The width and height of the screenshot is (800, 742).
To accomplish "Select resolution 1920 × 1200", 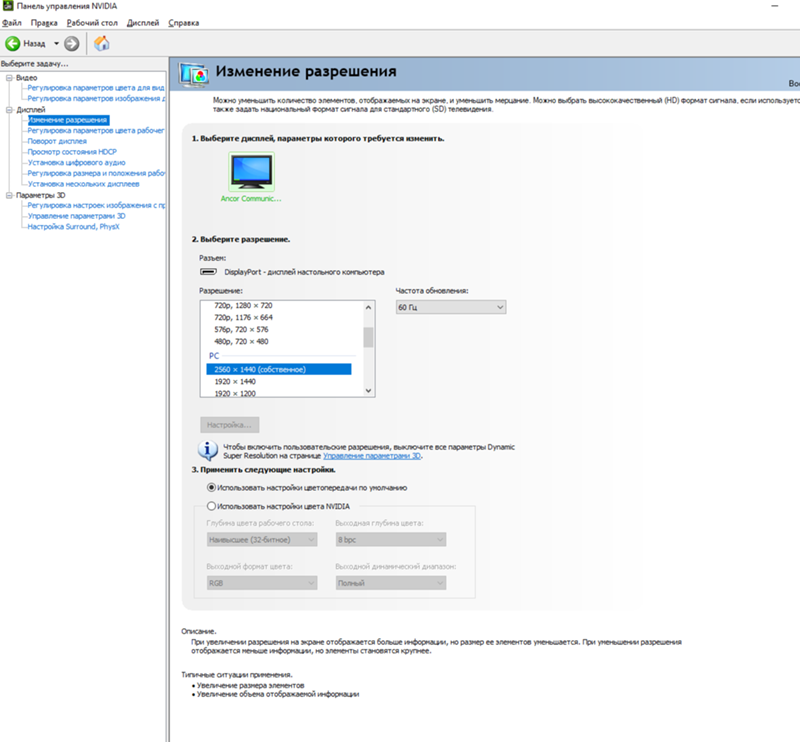I will point(235,393).
